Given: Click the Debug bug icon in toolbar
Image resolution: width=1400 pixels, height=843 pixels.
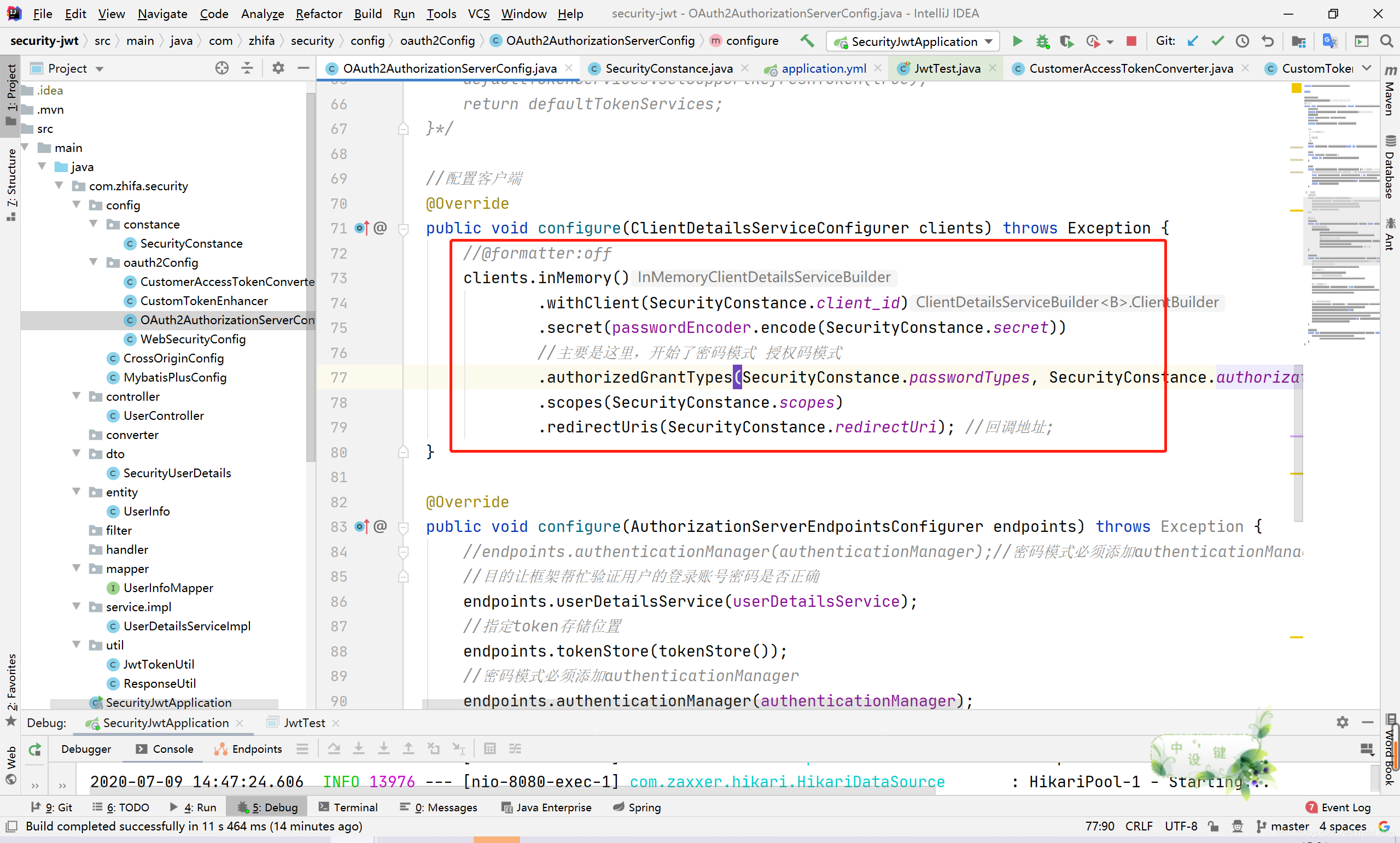Looking at the screenshot, I should pyautogui.click(x=1041, y=41).
